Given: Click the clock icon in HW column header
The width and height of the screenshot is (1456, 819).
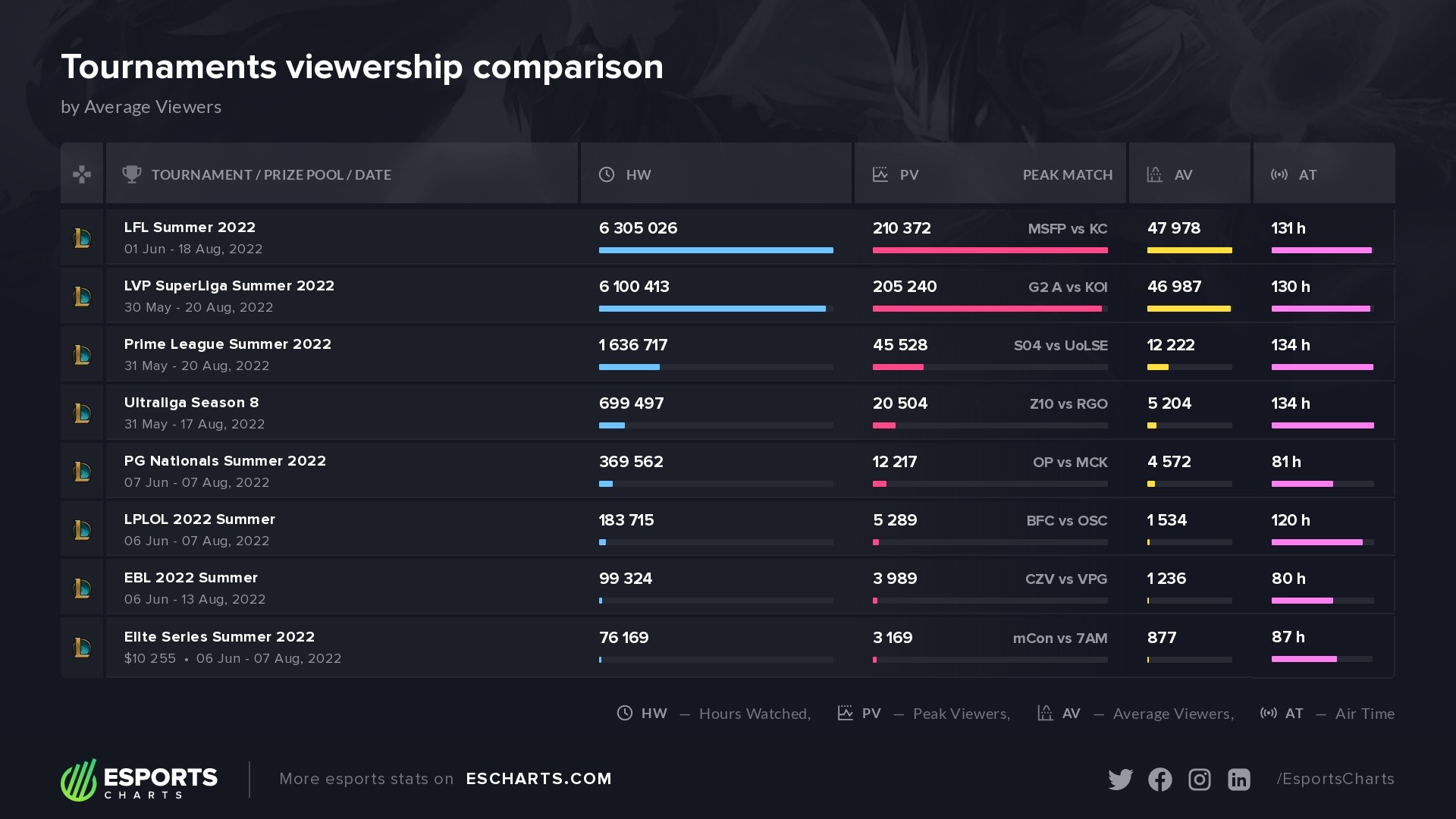Looking at the screenshot, I should click(607, 174).
